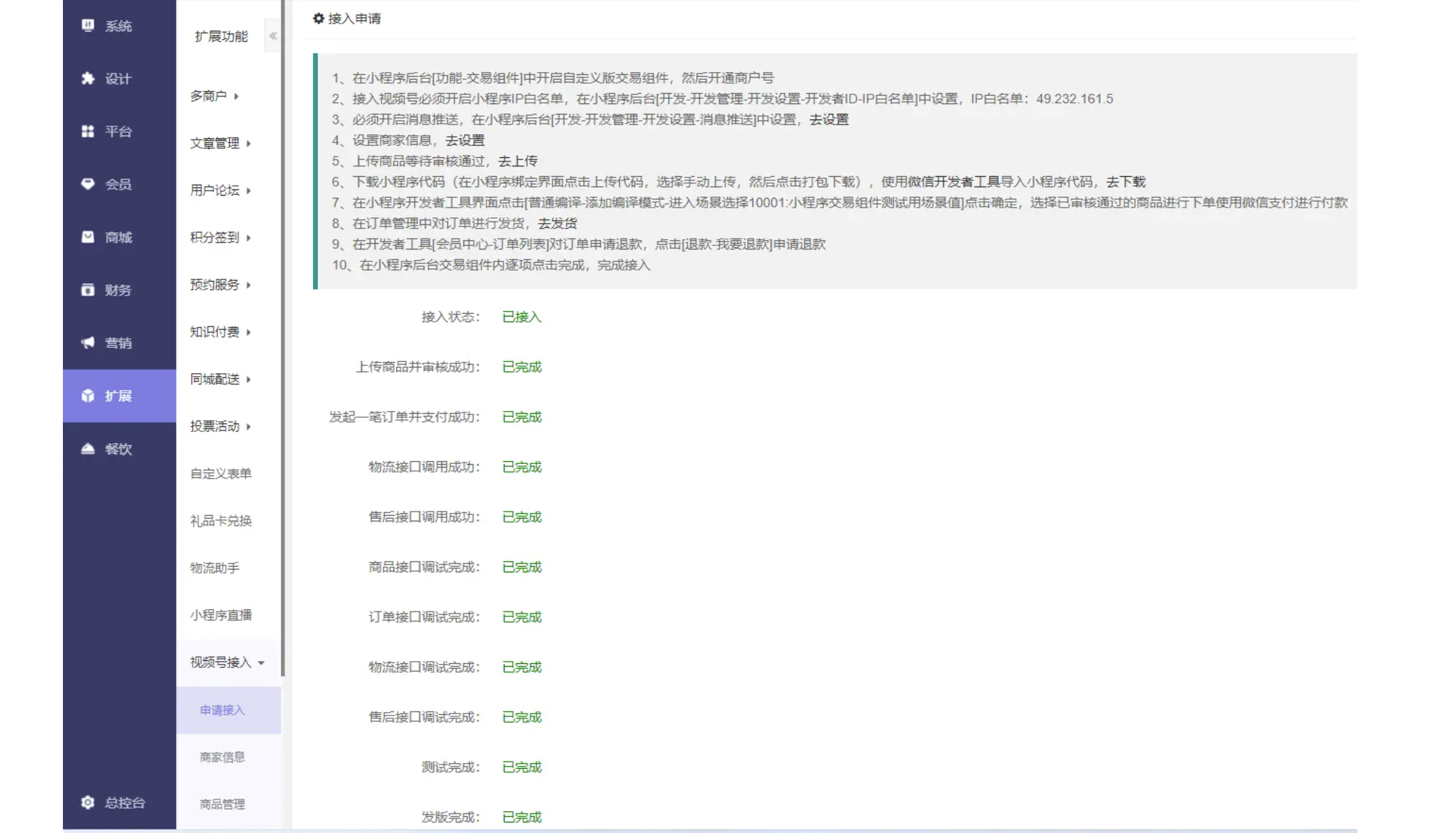Click 去设置 link for message push
Image resolution: width=1444 pixels, height=840 pixels.
(x=829, y=120)
